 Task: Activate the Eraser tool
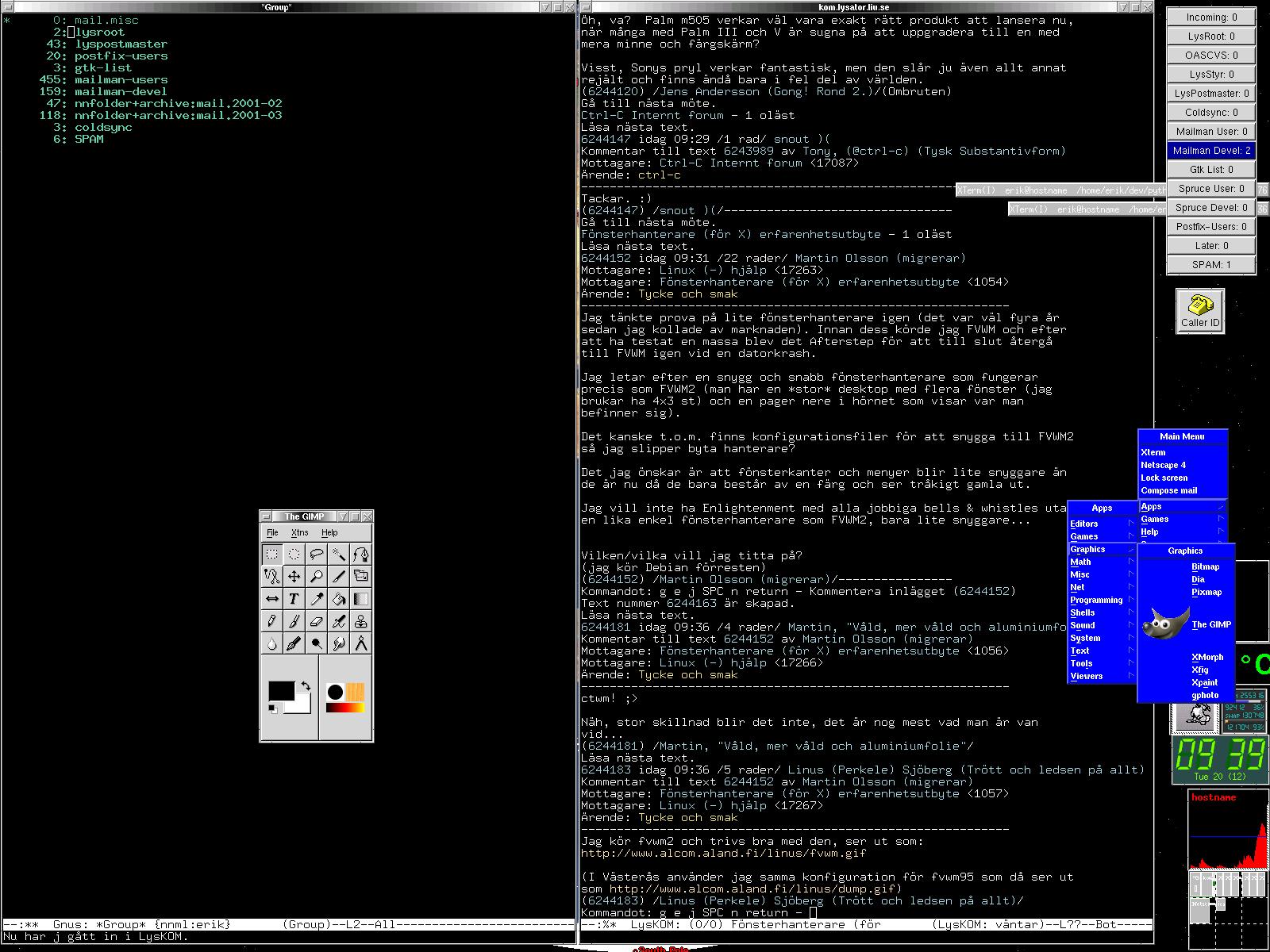pyautogui.click(x=316, y=621)
